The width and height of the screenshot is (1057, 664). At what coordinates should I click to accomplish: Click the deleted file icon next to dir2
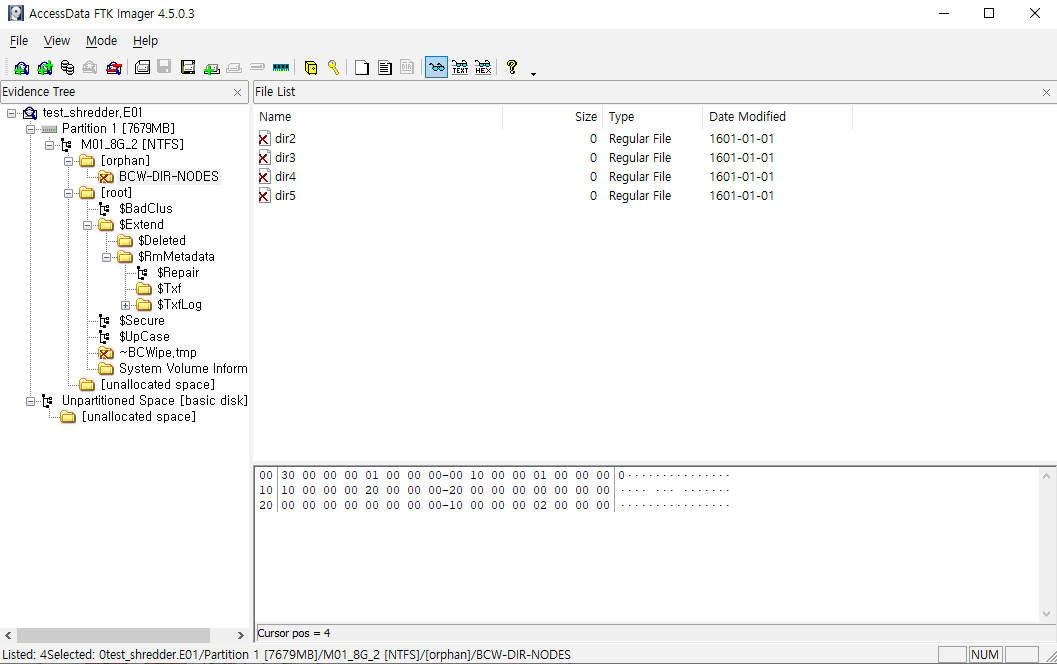point(264,139)
